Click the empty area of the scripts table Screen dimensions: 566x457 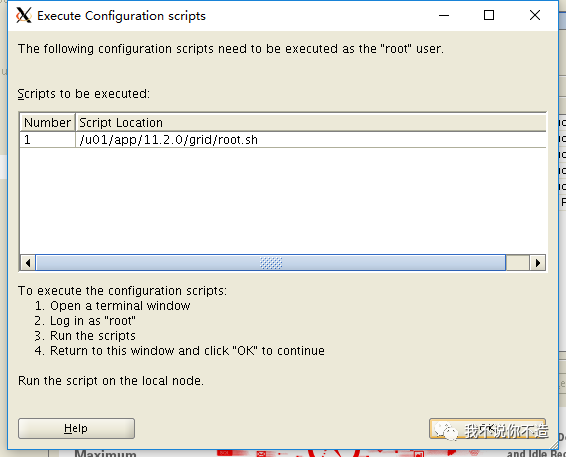point(283,200)
